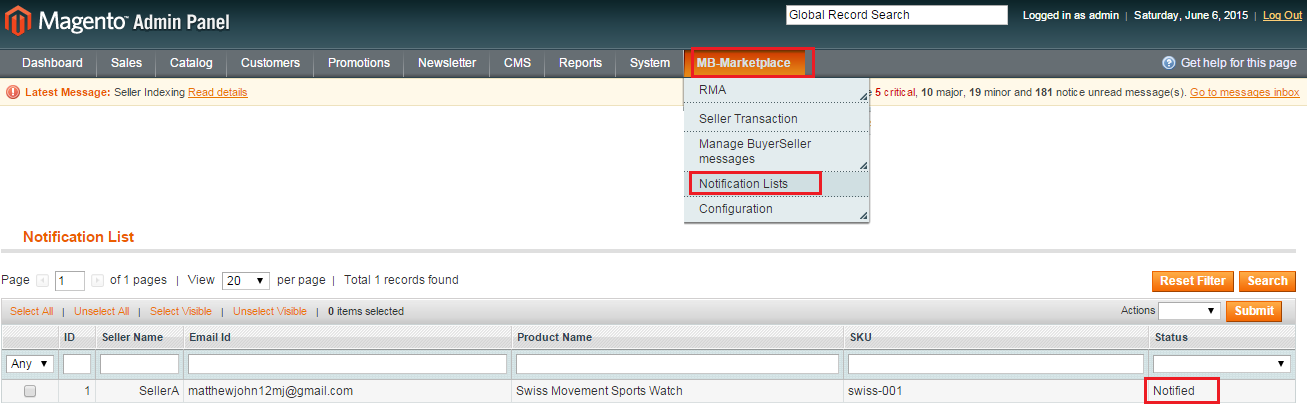The height and width of the screenshot is (416, 1307).
Task: Sort by Seller Name column header
Action: coord(132,338)
